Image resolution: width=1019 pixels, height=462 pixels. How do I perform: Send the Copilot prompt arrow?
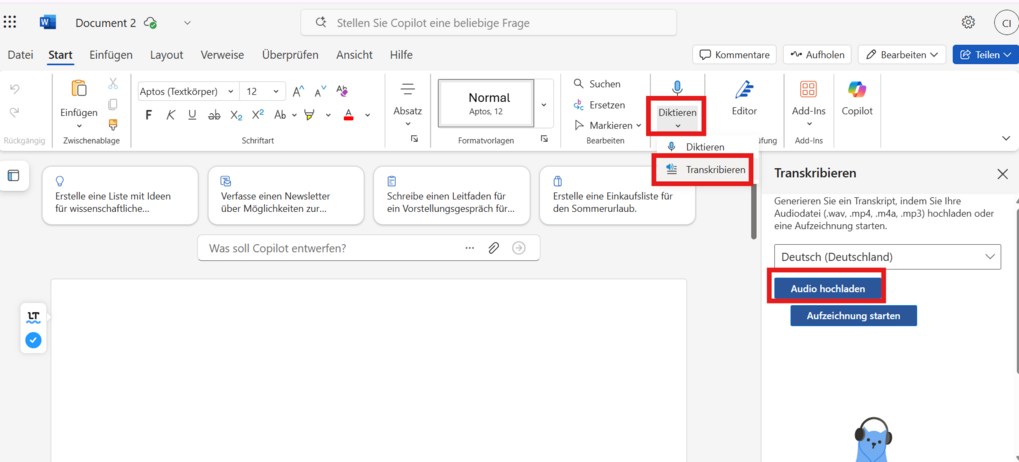(x=519, y=248)
